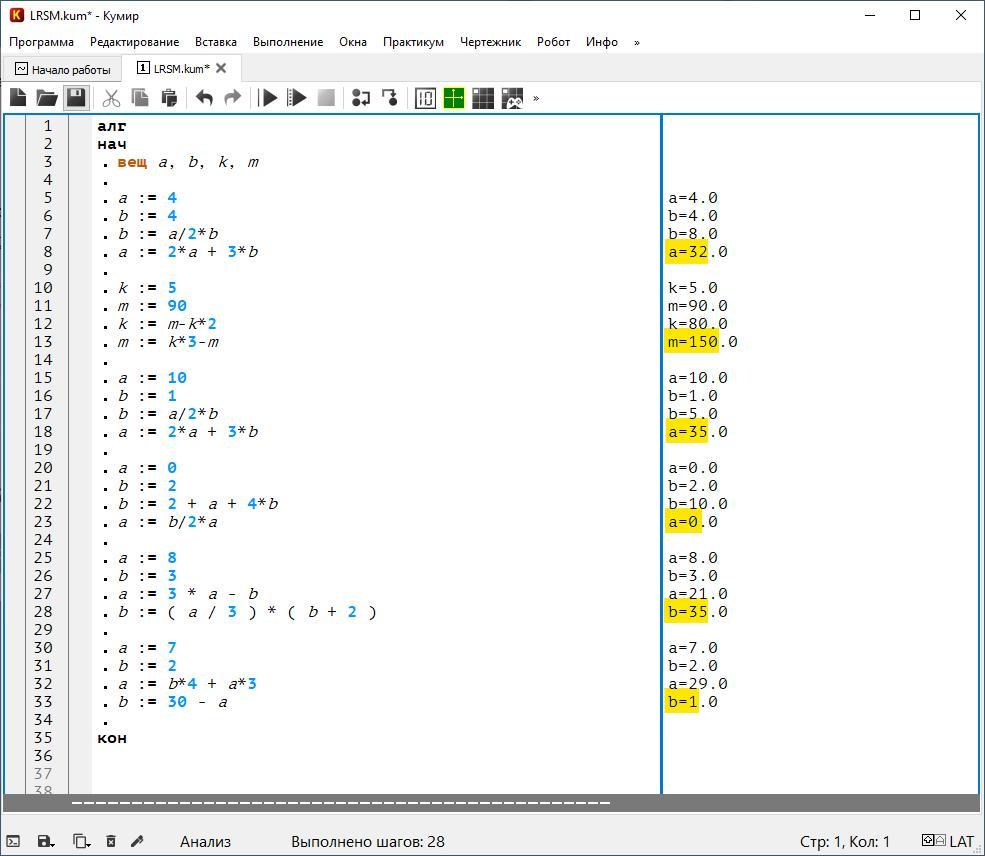
Task: Click the a=29.0 margin value
Action: coord(697,684)
